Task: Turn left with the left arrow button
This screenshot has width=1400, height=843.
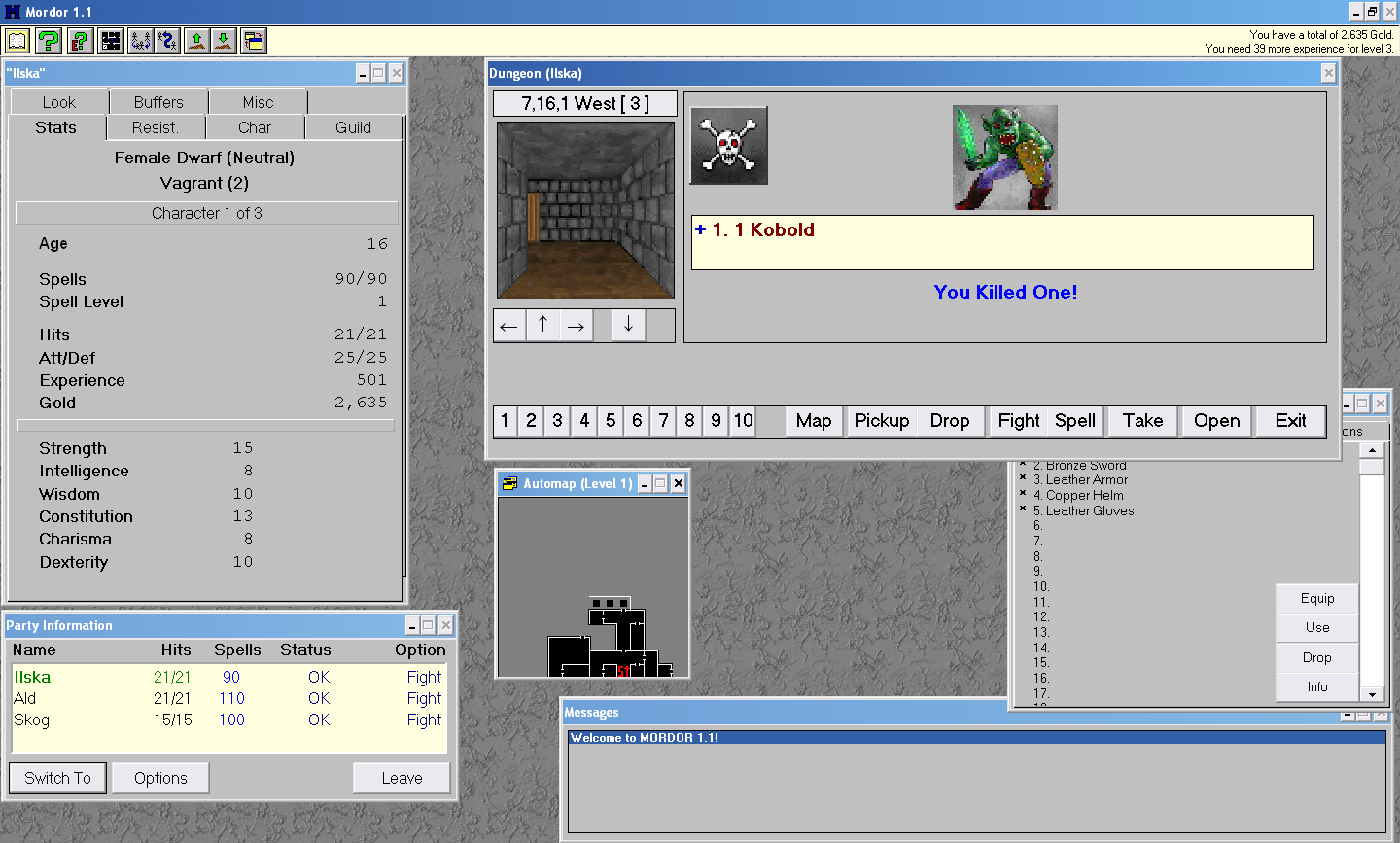Action: click(x=509, y=326)
